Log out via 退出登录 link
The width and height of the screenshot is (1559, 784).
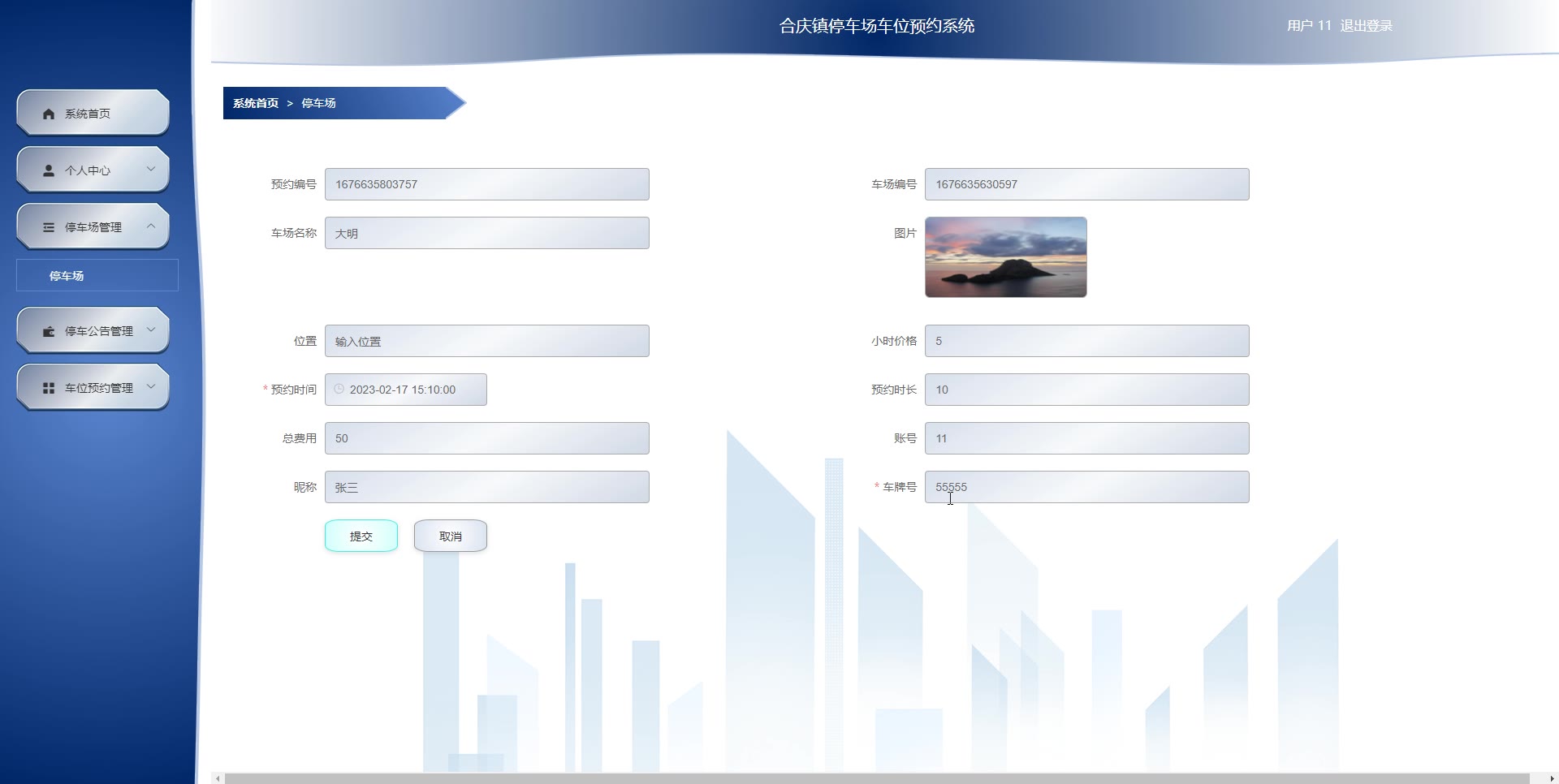(x=1366, y=26)
